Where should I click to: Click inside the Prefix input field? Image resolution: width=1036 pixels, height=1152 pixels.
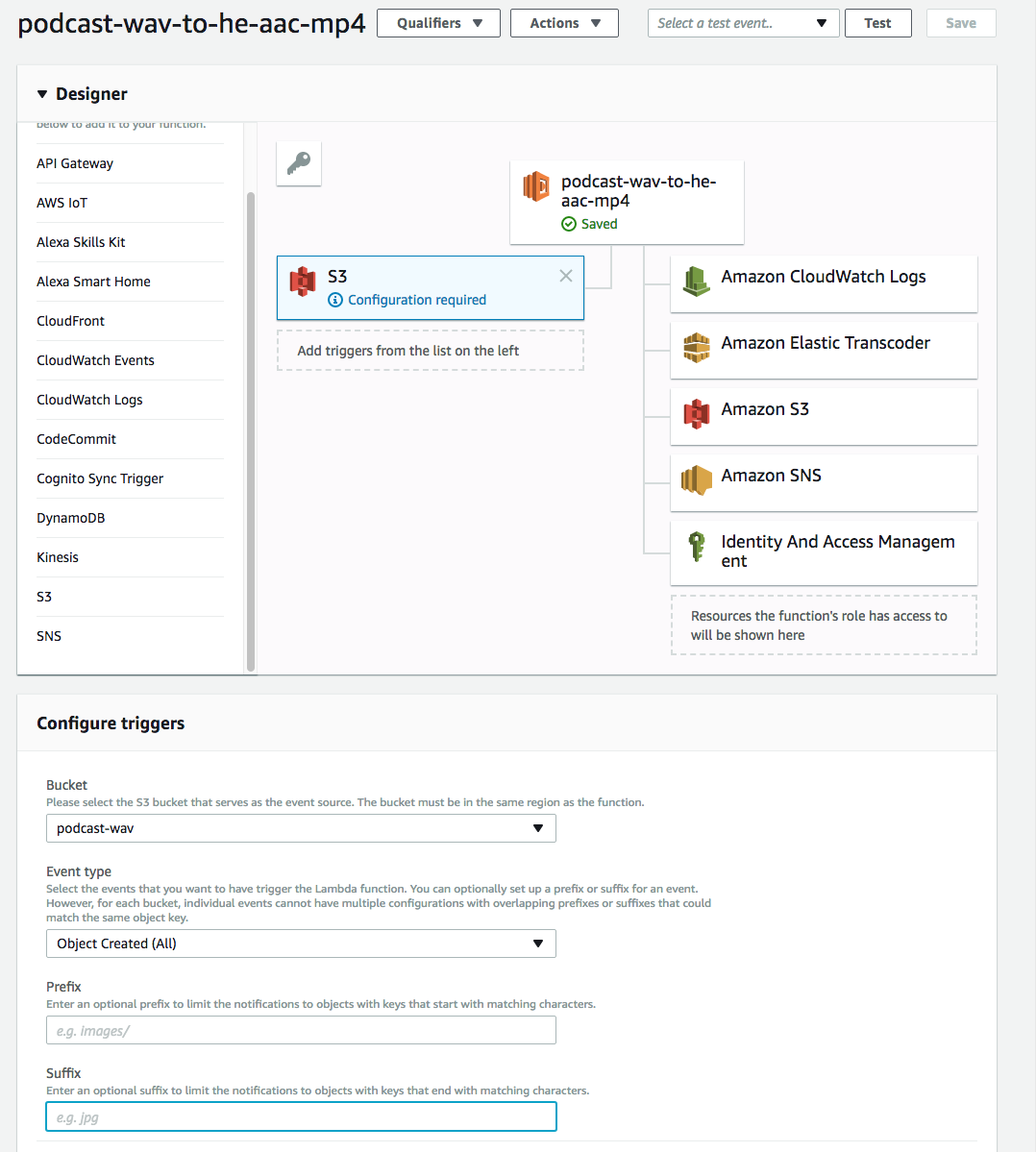point(301,1030)
